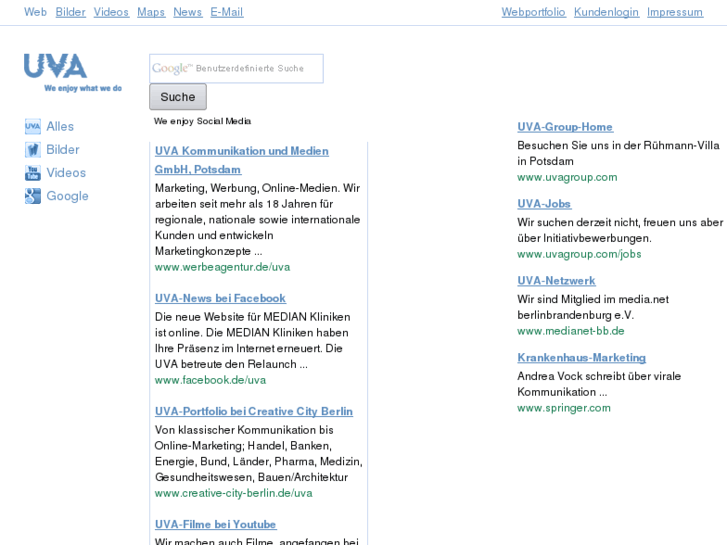
Task: Select Videos filter label in sidebar
Action: click(x=66, y=173)
